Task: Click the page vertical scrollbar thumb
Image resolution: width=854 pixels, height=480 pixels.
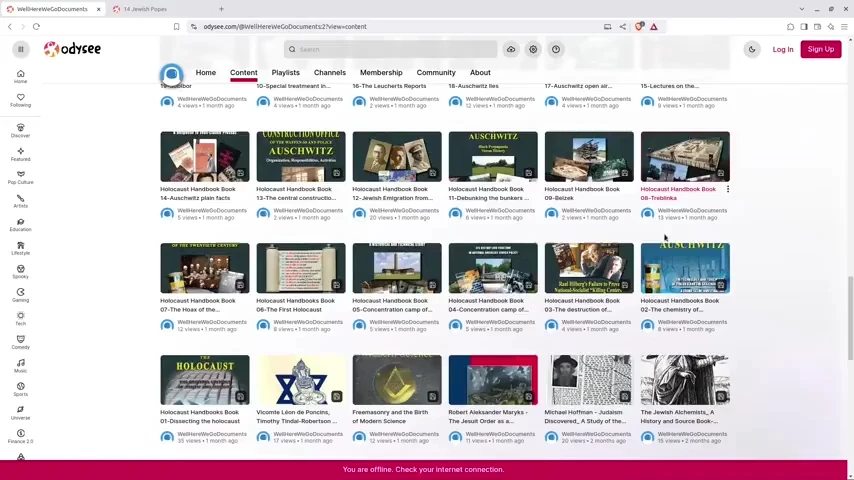Action: tap(850, 319)
